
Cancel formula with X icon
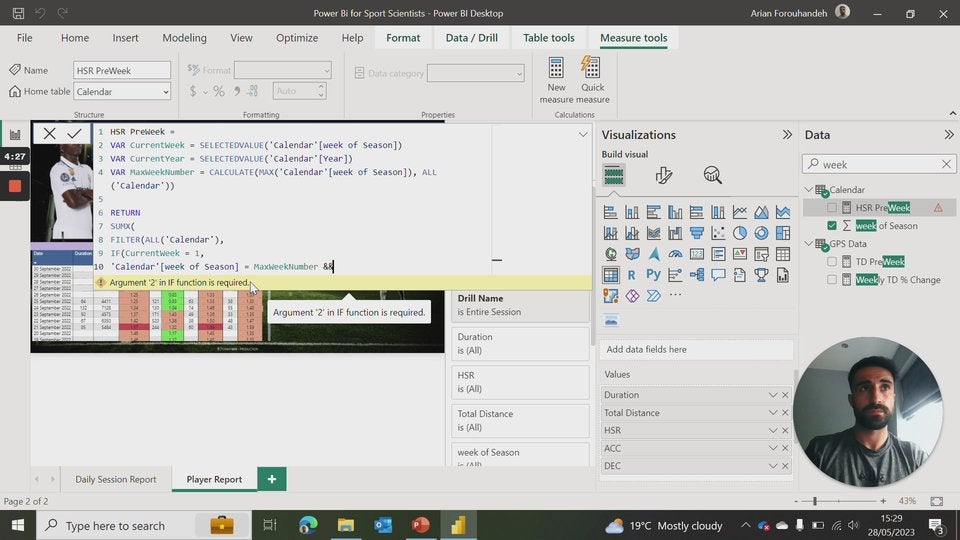pyautogui.click(x=50, y=133)
